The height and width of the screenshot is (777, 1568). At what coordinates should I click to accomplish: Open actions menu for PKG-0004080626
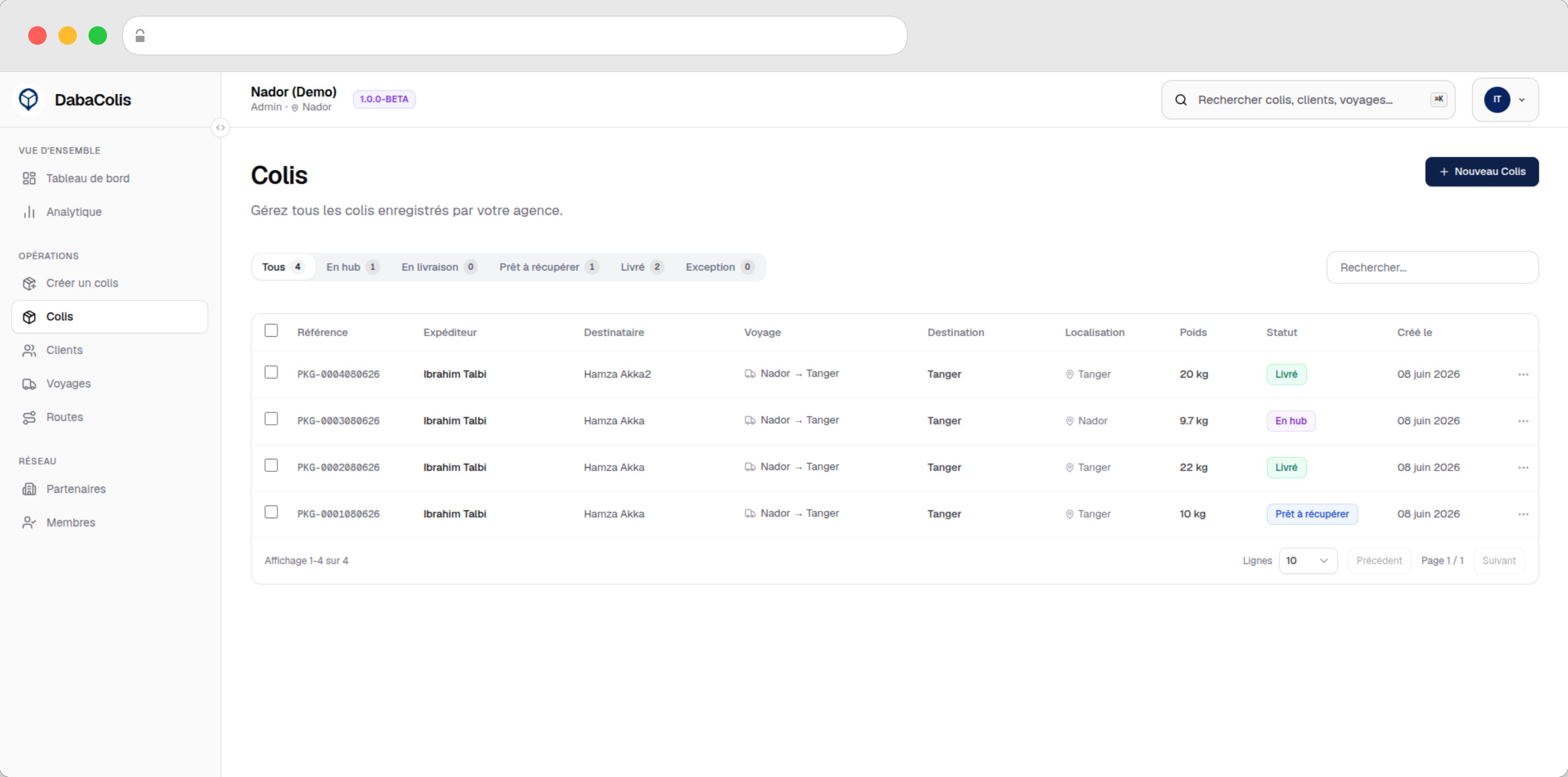pyautogui.click(x=1523, y=375)
